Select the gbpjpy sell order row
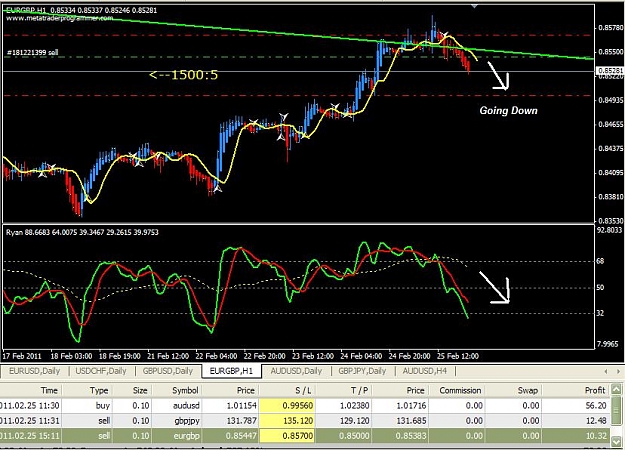 [305, 421]
